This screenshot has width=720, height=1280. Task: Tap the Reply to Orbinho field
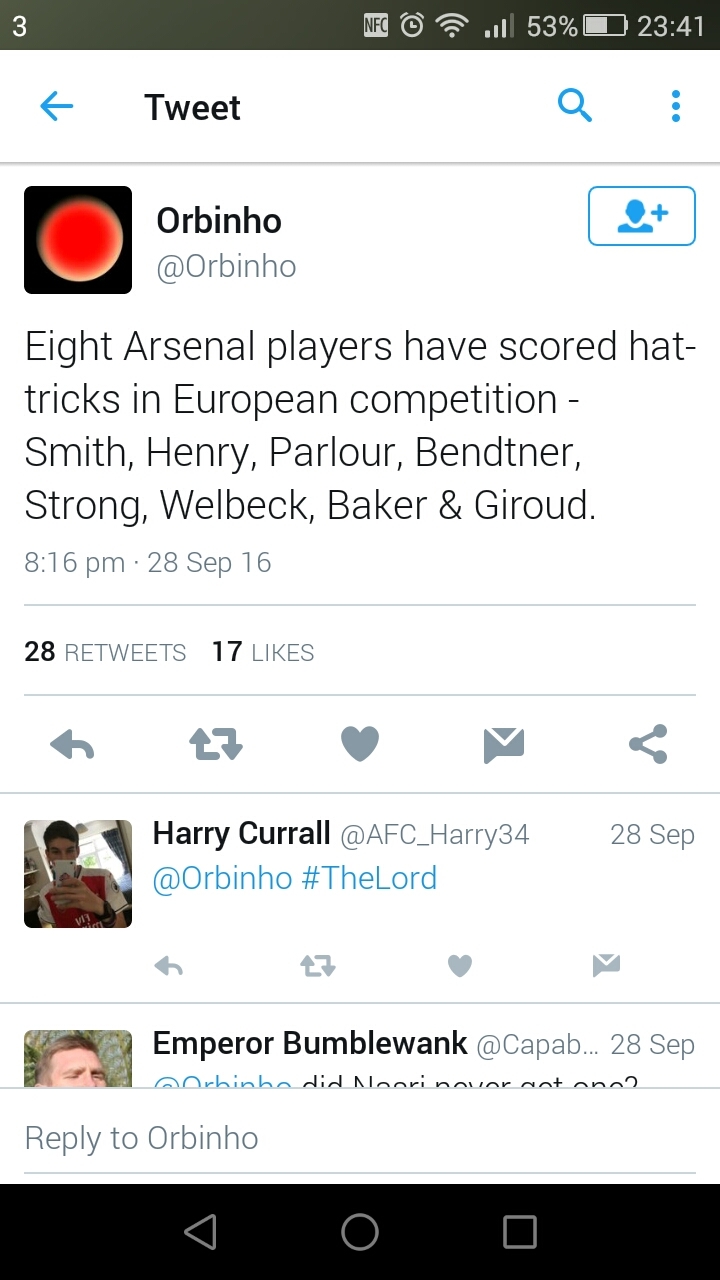360,1138
